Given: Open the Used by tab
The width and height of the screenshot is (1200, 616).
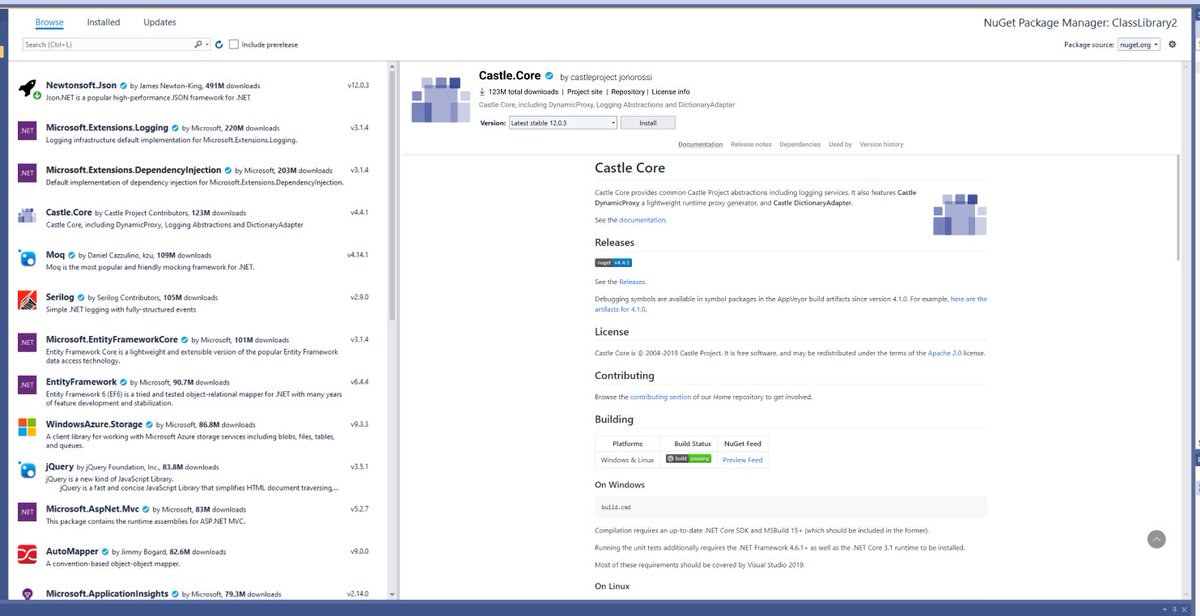Looking at the screenshot, I should tap(840, 144).
